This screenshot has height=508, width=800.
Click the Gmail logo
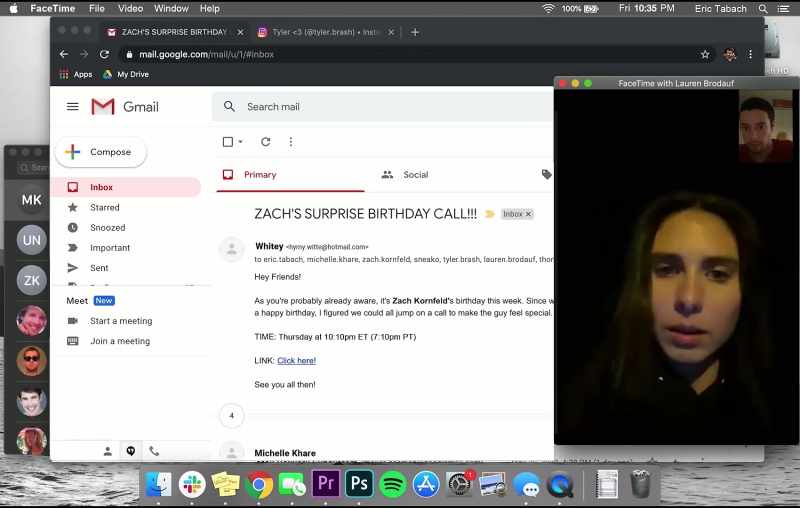point(125,107)
